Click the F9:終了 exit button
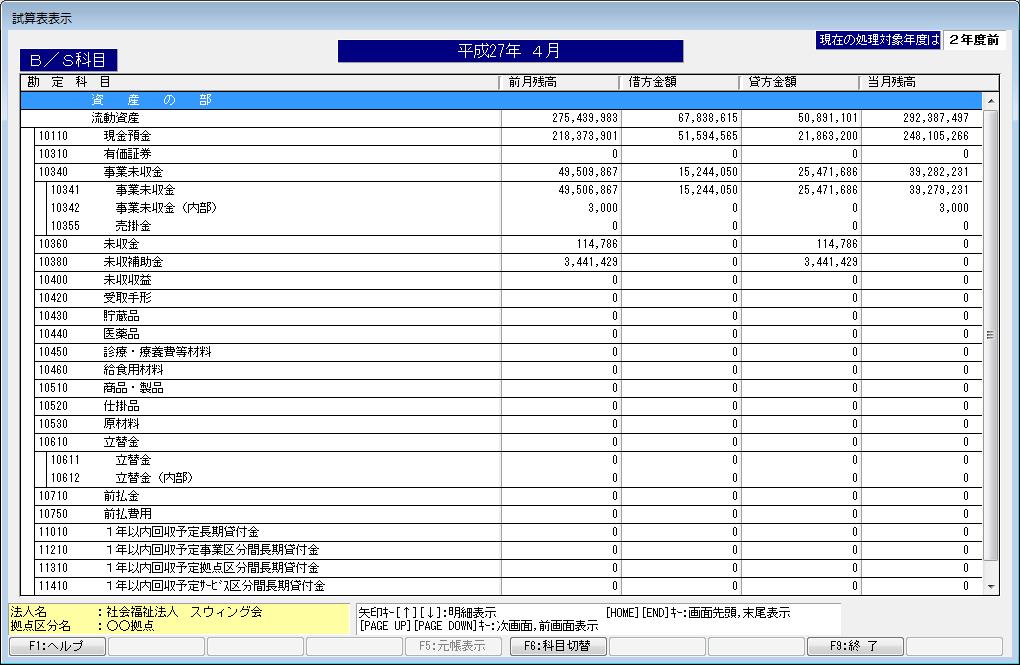 click(x=855, y=646)
